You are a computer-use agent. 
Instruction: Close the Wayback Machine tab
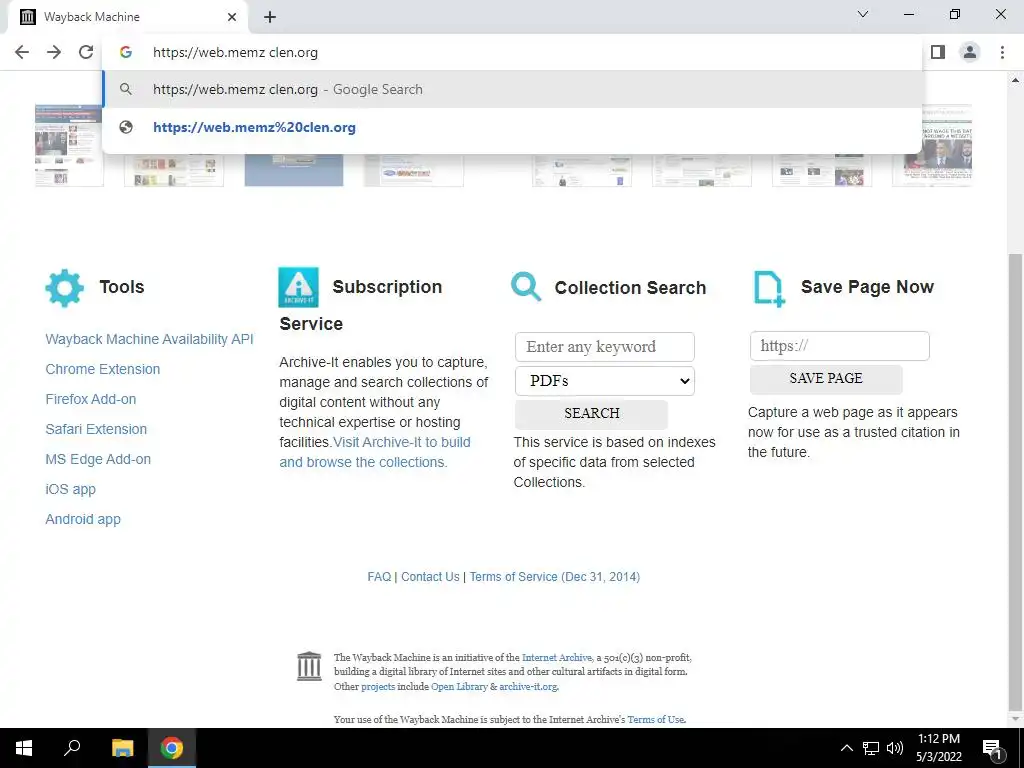click(232, 17)
